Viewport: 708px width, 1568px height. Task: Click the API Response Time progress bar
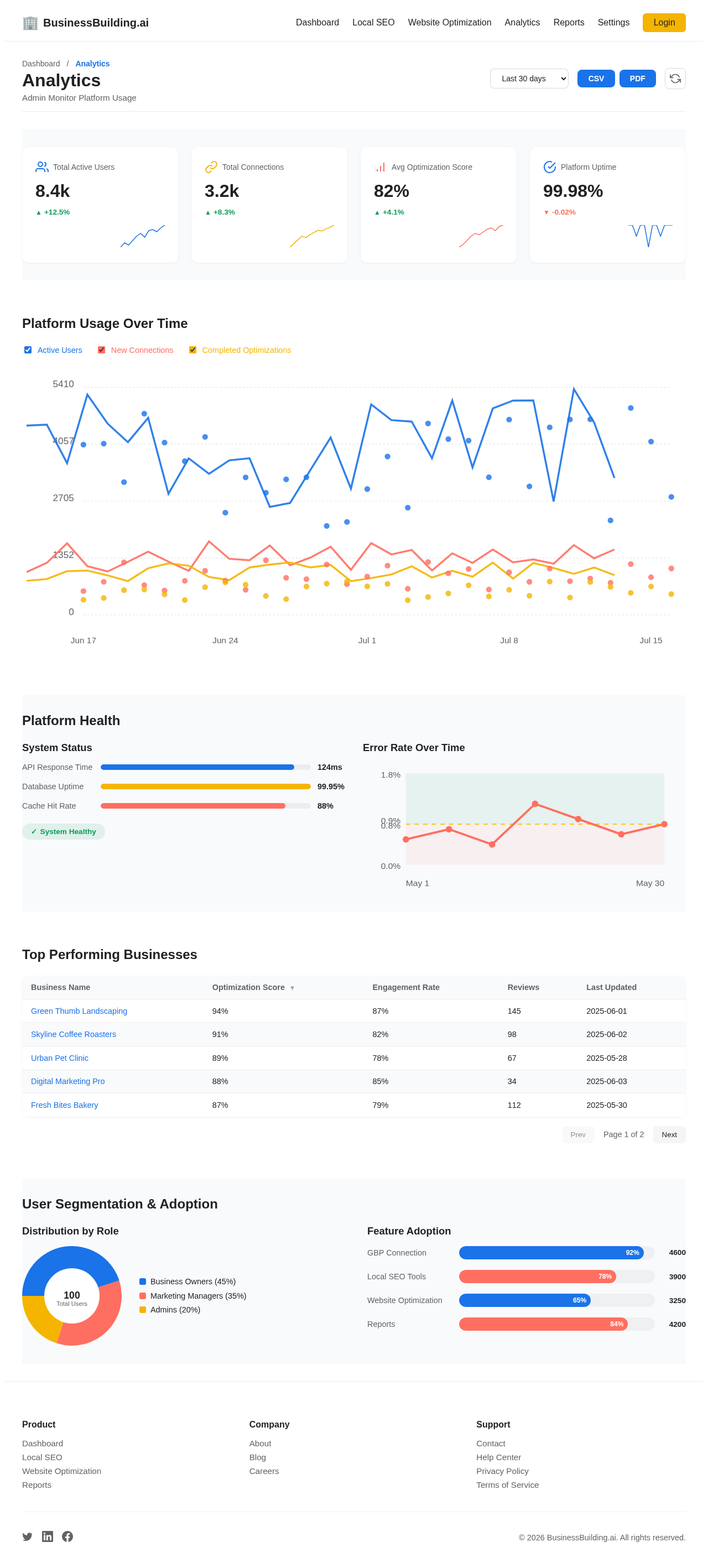click(x=206, y=767)
